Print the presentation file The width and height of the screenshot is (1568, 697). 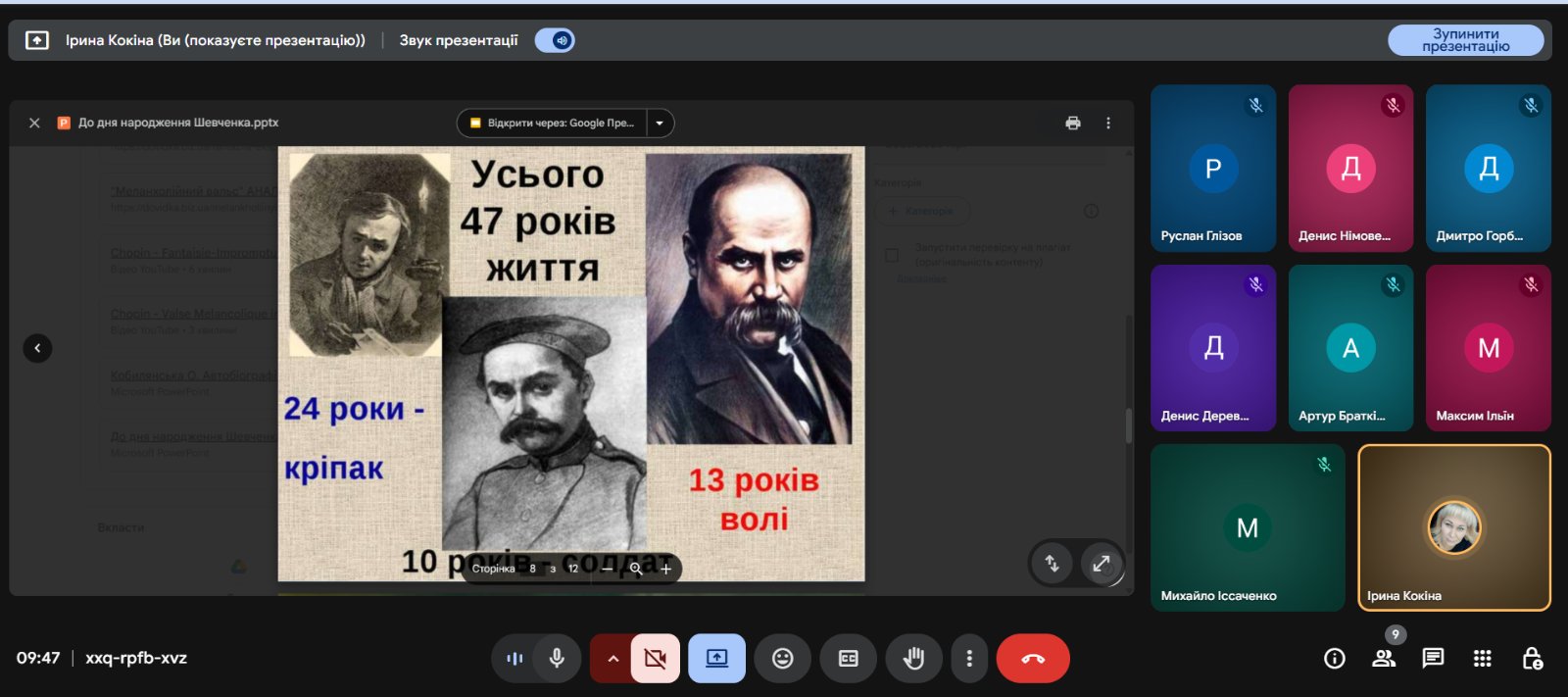pos(1073,124)
